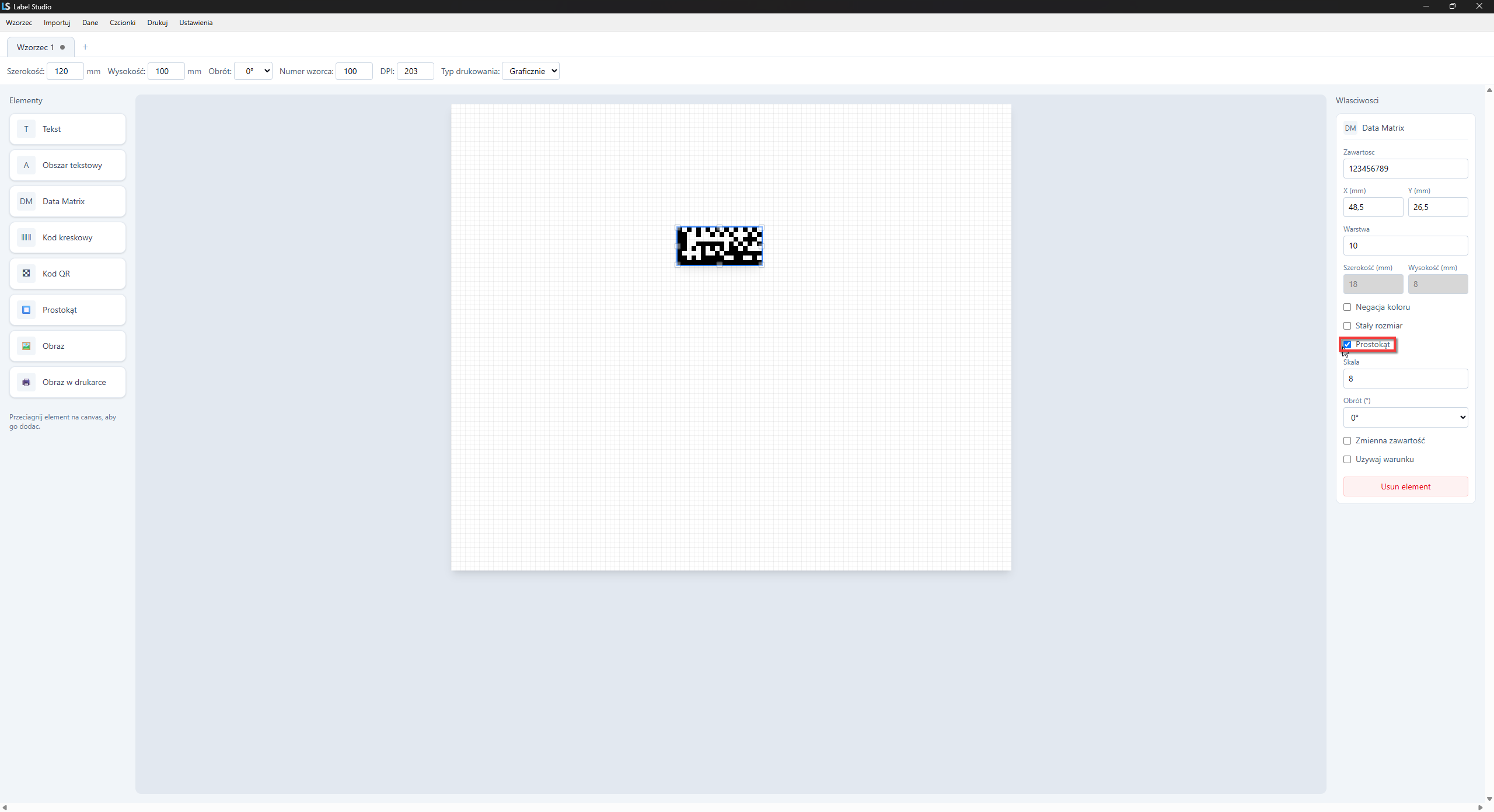Click the Kod QR icon
Screen dimensions: 1494x812
[x=26, y=274]
